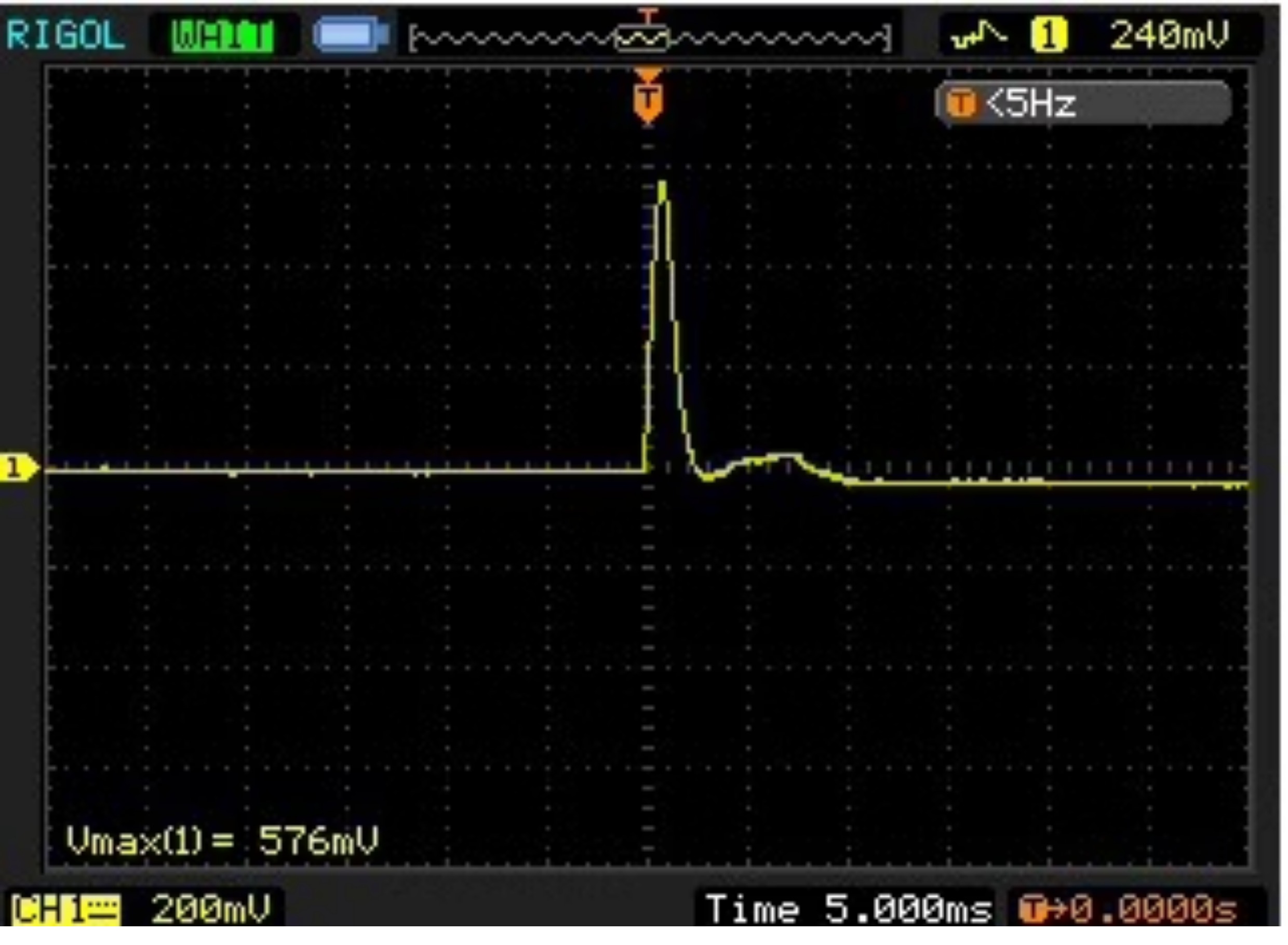Click the Time 5.000ms timebase readout
This screenshot has height=945, width=1288.
pyautogui.click(x=849, y=909)
